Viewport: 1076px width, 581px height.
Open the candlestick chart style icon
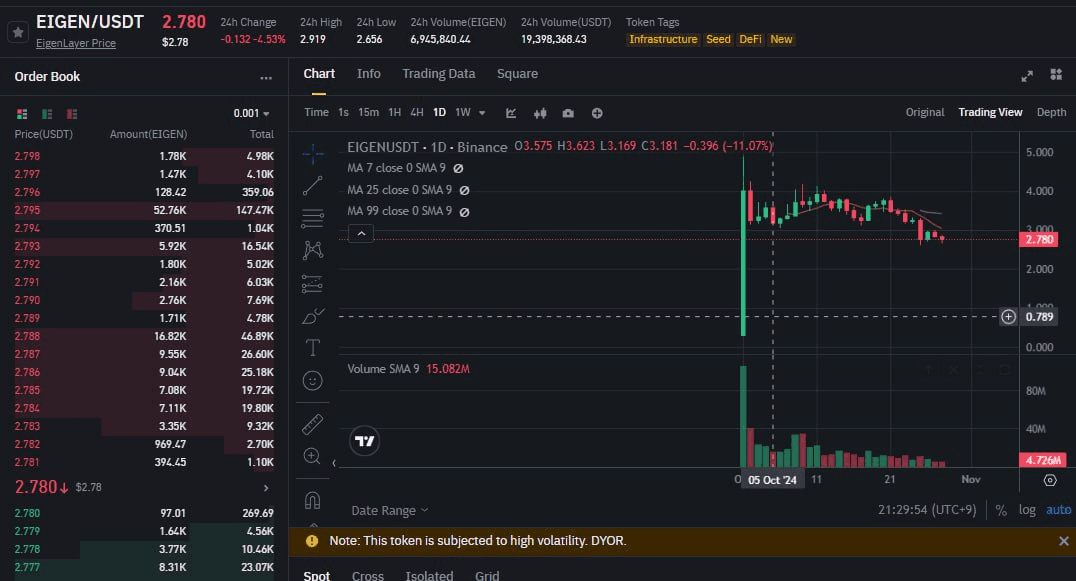[x=540, y=113]
